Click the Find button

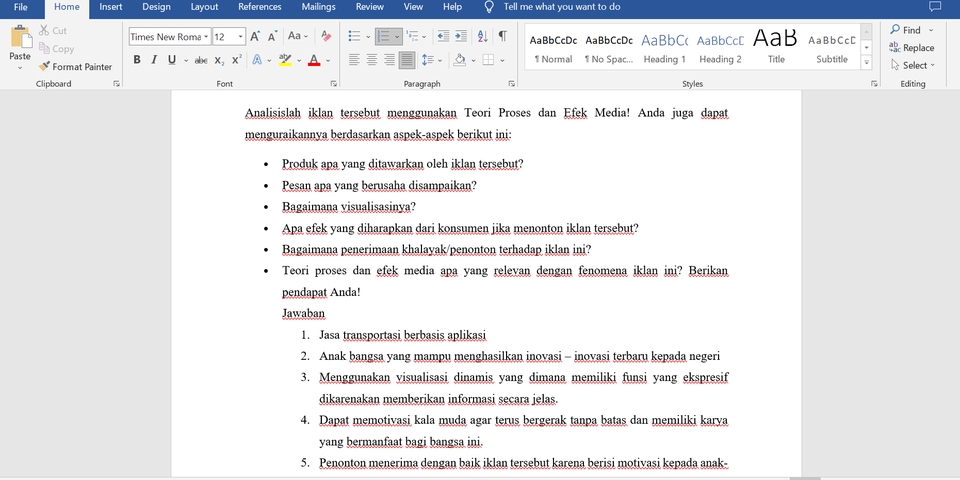(912, 30)
